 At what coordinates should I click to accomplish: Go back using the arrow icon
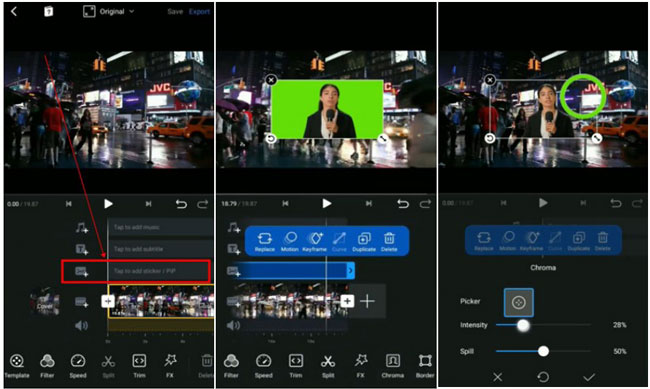[14, 11]
